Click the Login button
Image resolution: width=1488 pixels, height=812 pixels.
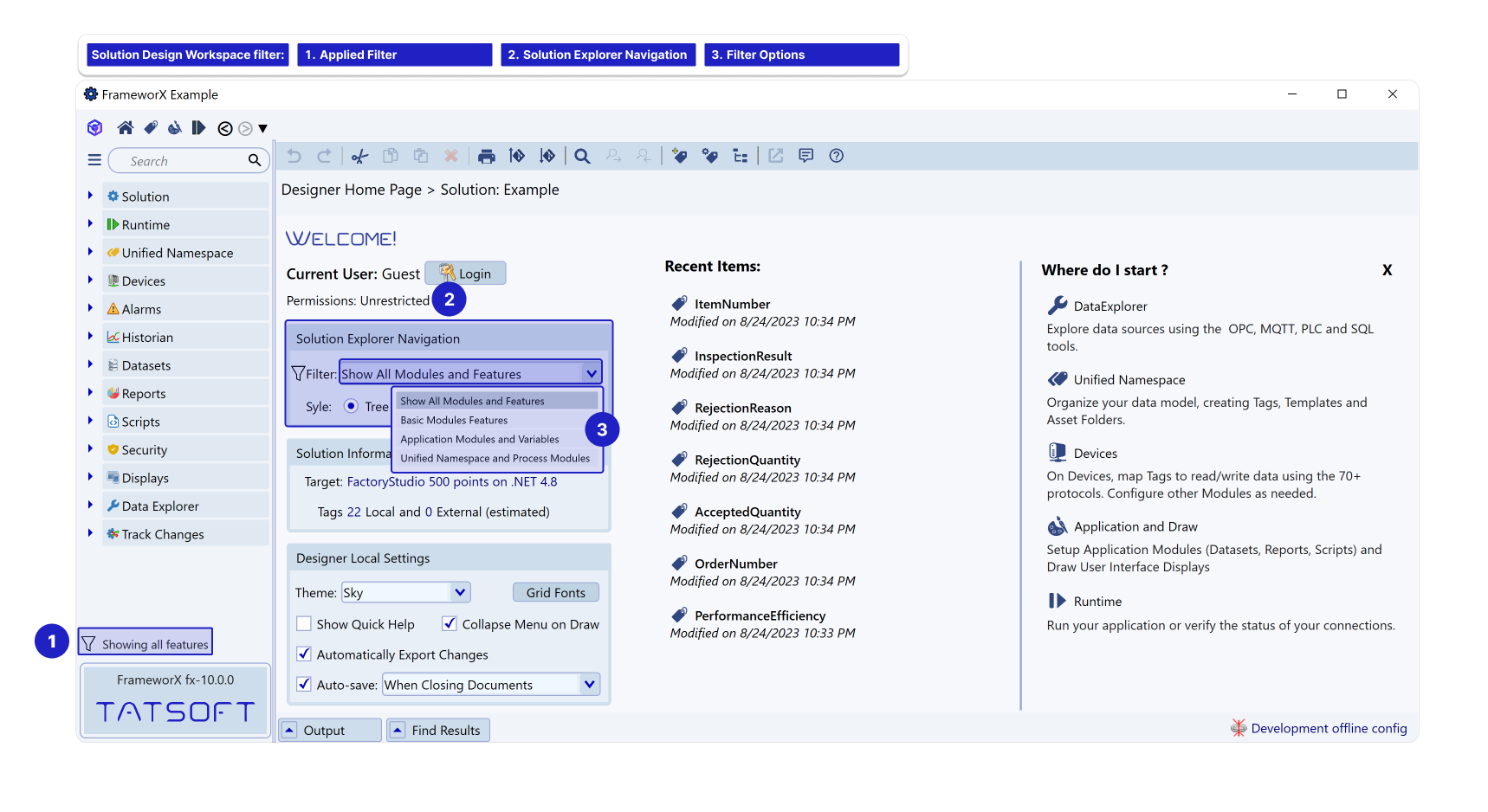coord(465,274)
